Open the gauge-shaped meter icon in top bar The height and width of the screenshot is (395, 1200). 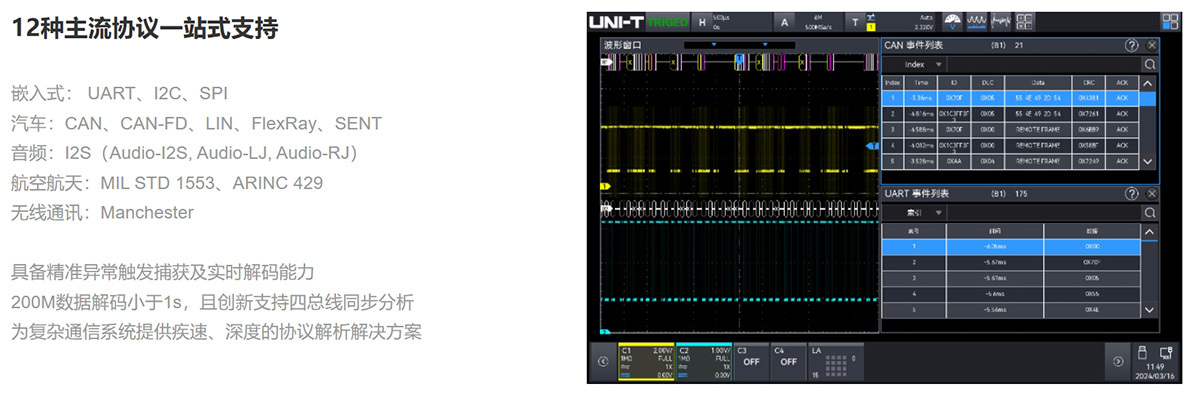pos(951,21)
